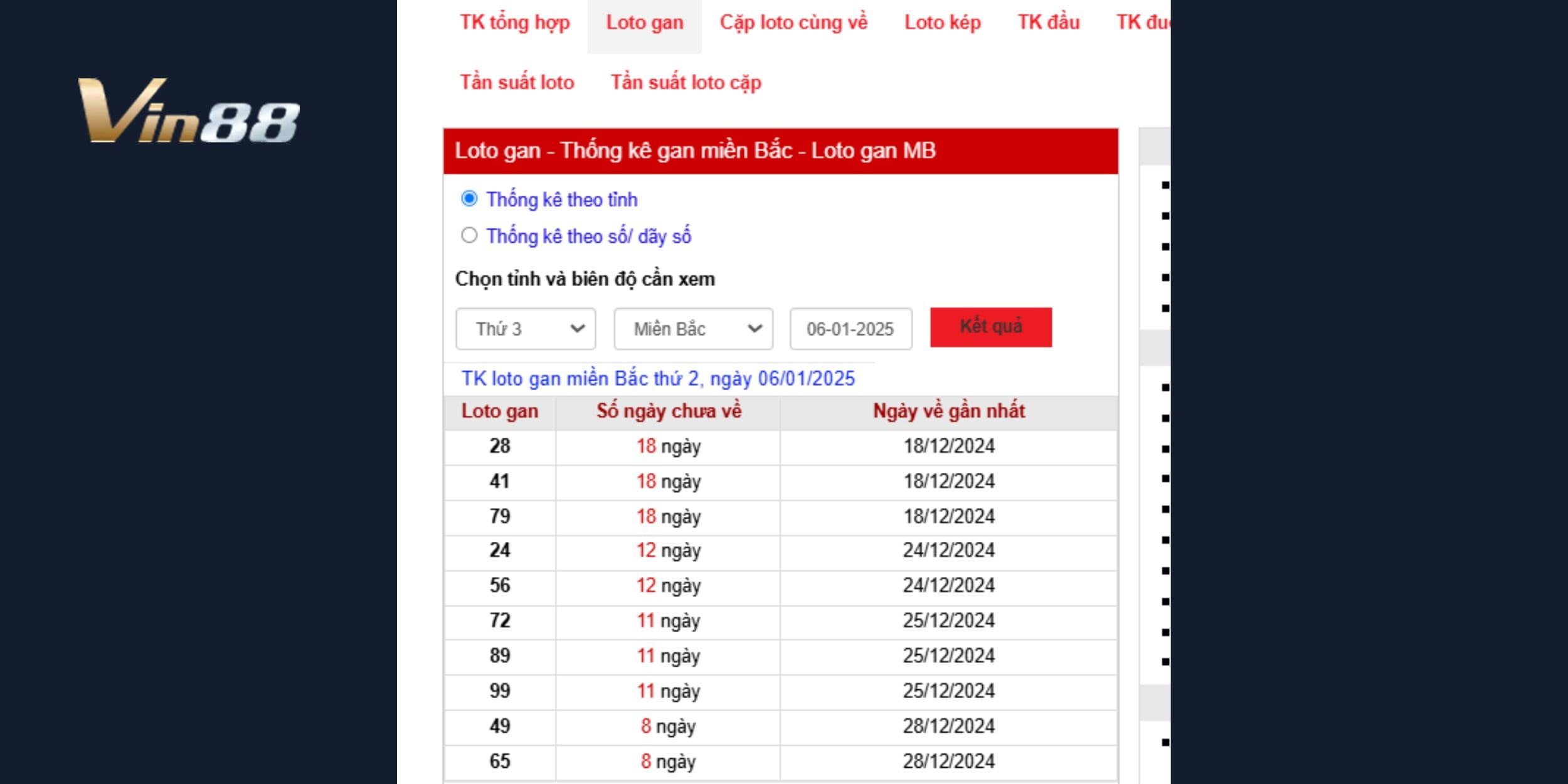
Task: Click the Ngày về gần nhất header
Action: [949, 411]
